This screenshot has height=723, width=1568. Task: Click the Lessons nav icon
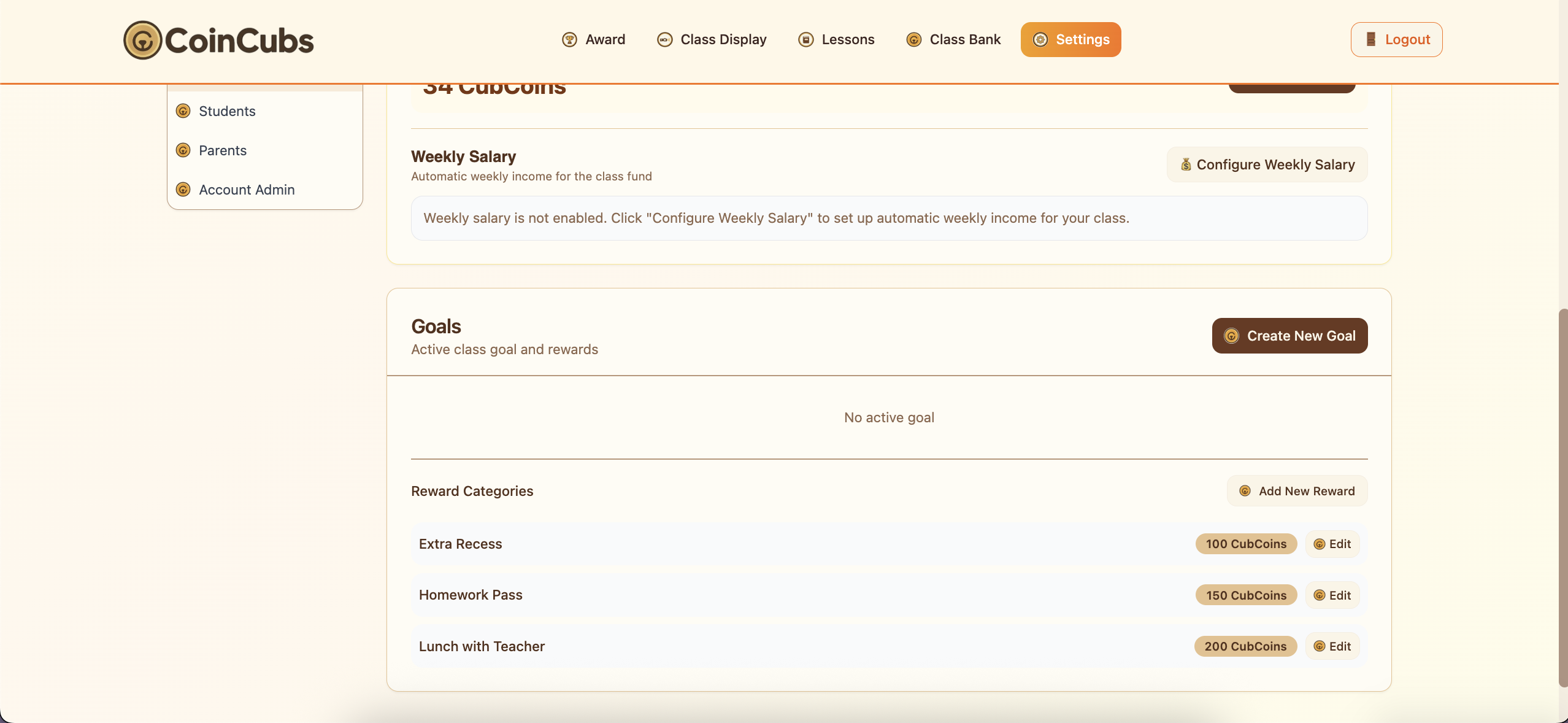[805, 40]
